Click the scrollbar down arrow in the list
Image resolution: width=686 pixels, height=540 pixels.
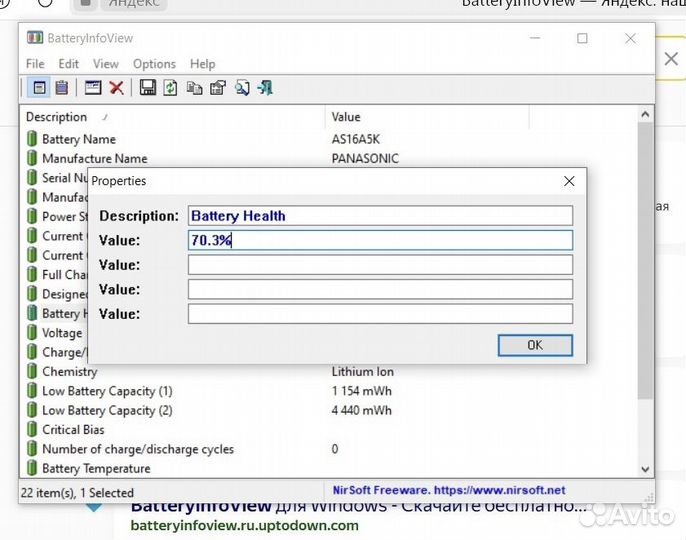pos(646,468)
